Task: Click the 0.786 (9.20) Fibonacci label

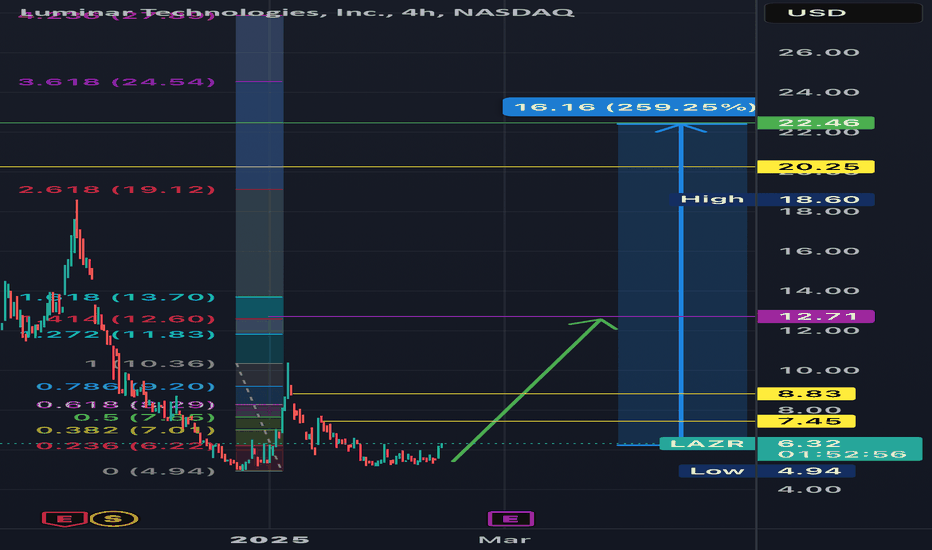Action: click(125, 386)
